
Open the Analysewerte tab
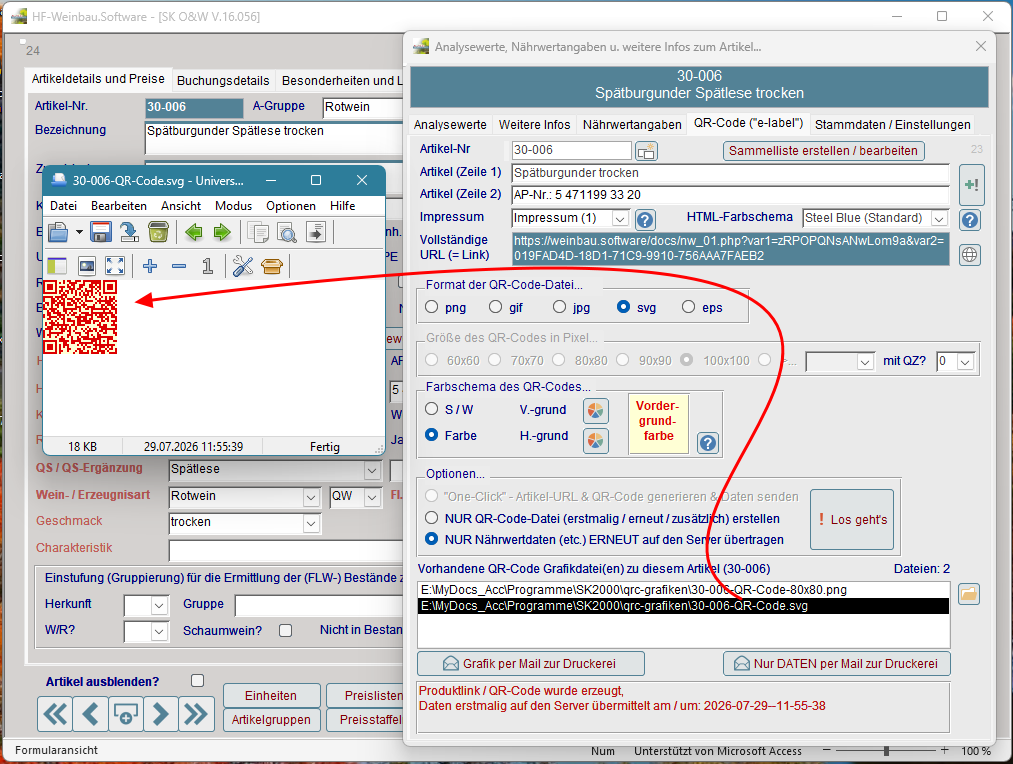[450, 125]
